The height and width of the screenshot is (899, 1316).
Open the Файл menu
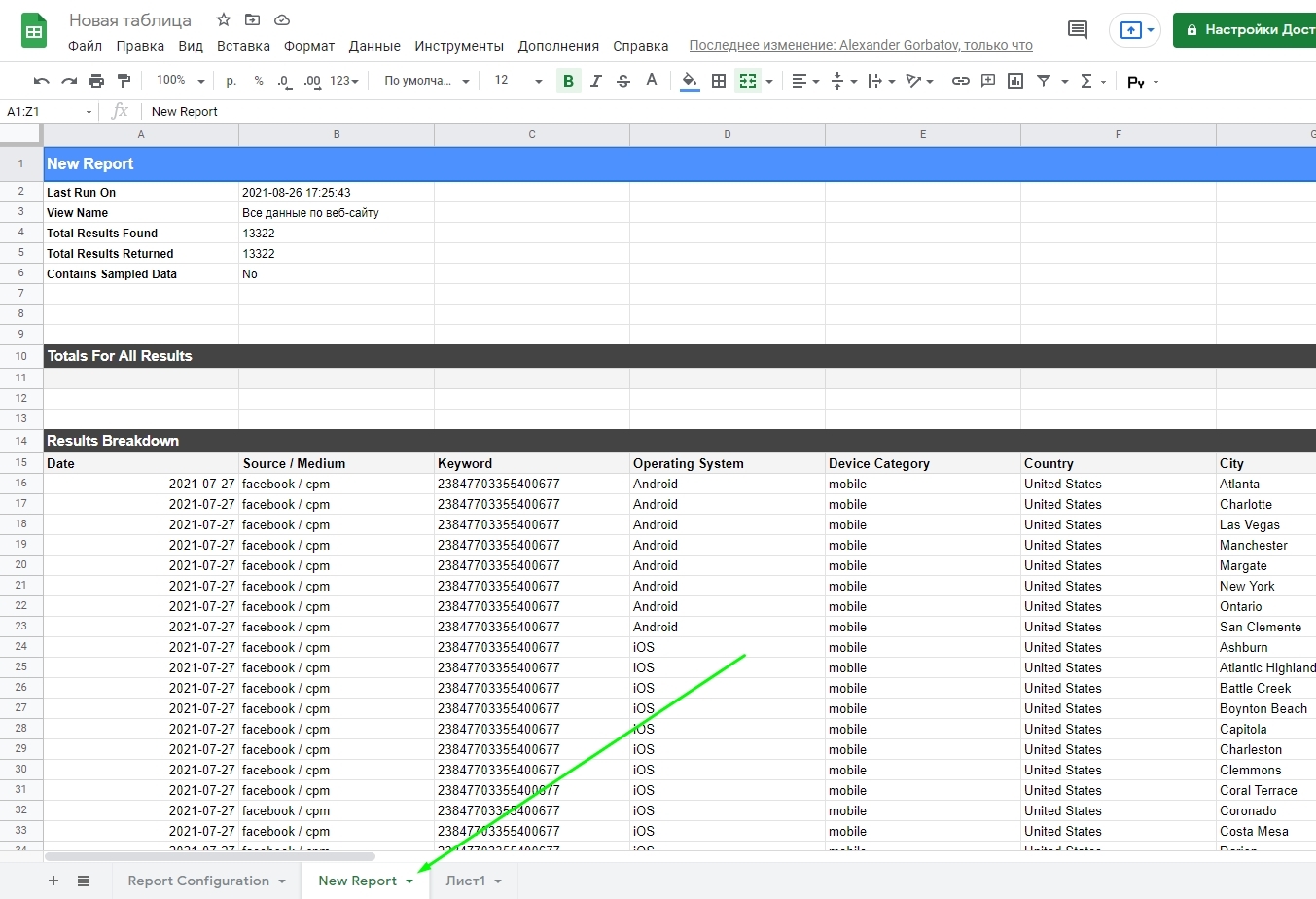tap(85, 46)
